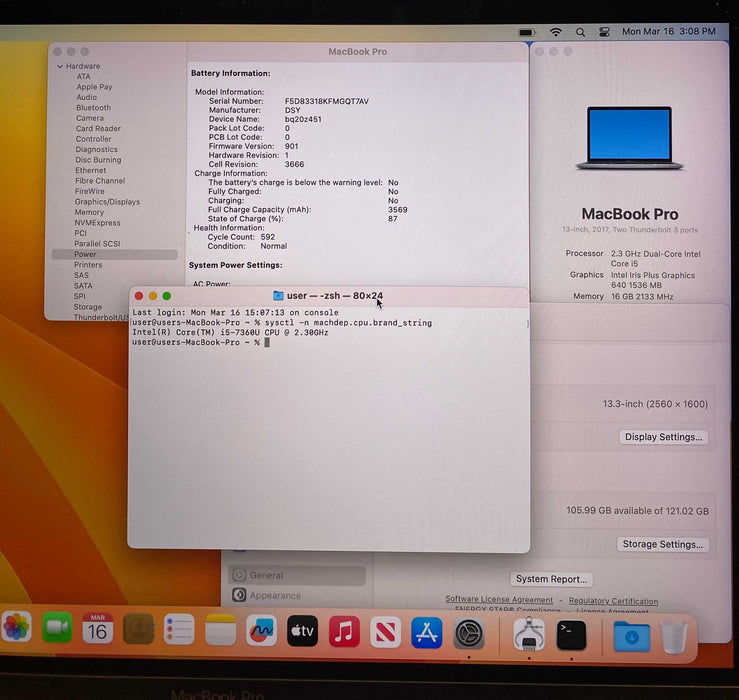Select Apple Pay in Hardware list
Screen dimensions: 739x700
tap(94, 87)
